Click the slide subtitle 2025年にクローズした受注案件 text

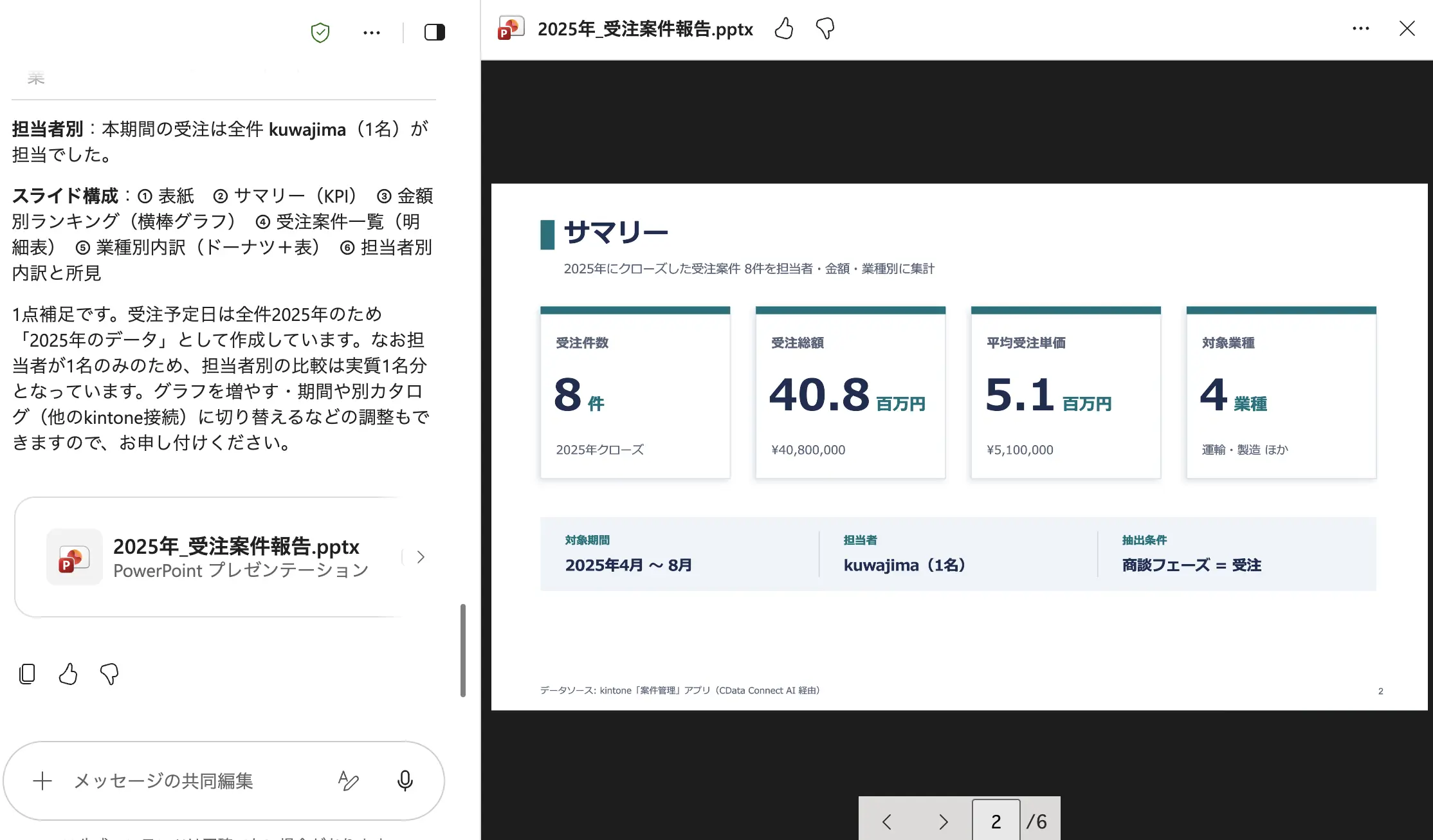click(749, 269)
